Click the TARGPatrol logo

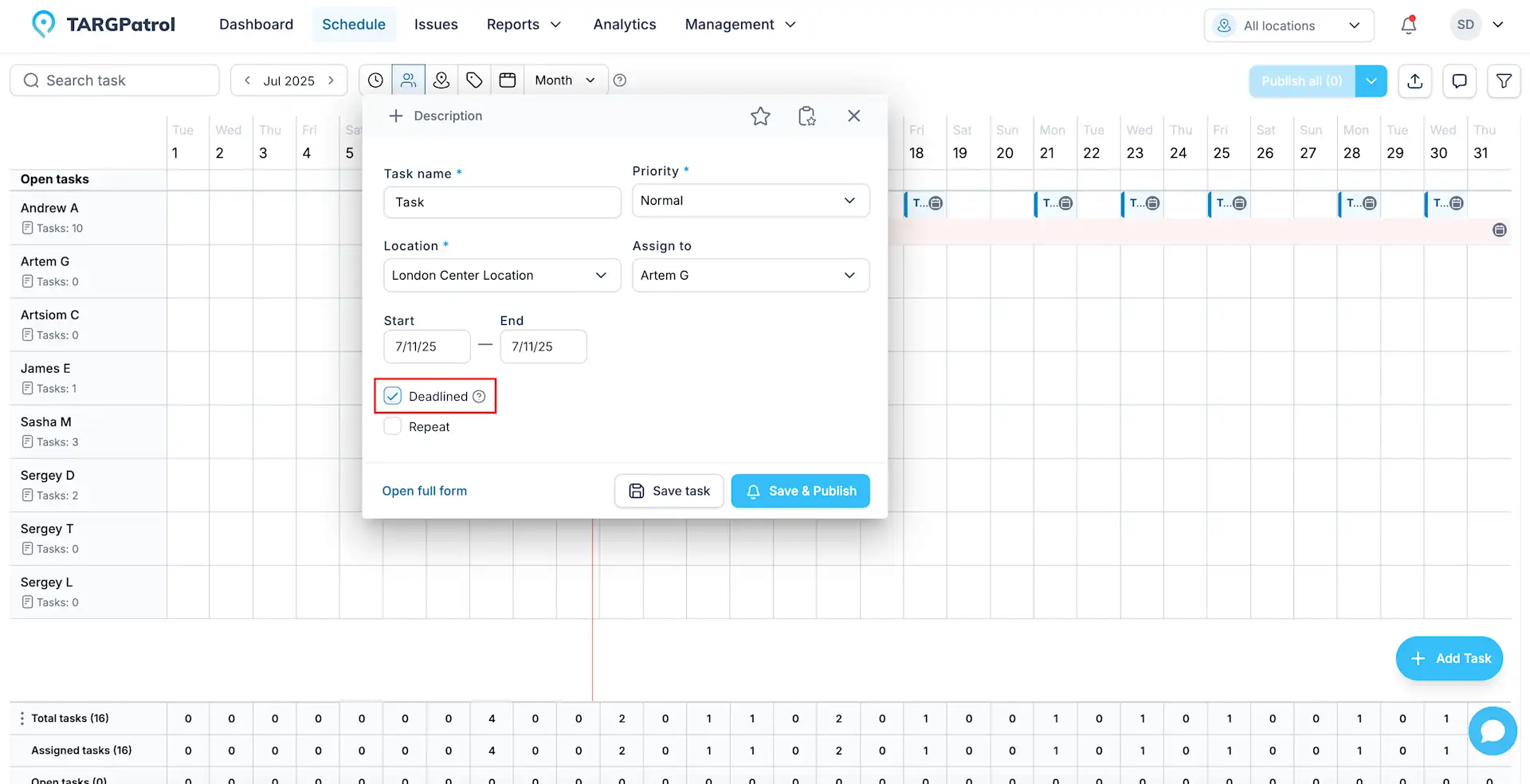(103, 25)
